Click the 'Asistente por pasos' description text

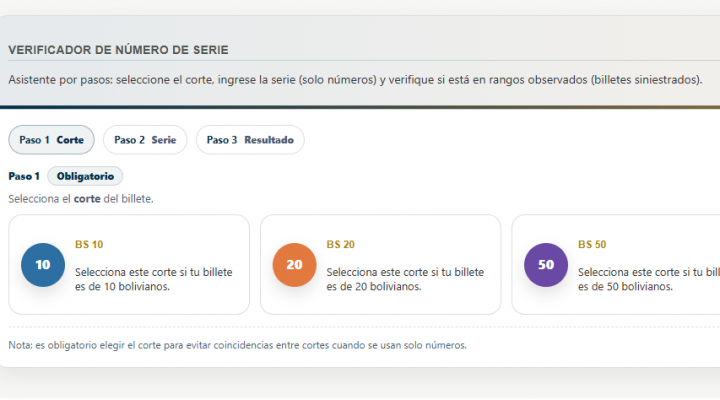pyautogui.click(x=355, y=79)
